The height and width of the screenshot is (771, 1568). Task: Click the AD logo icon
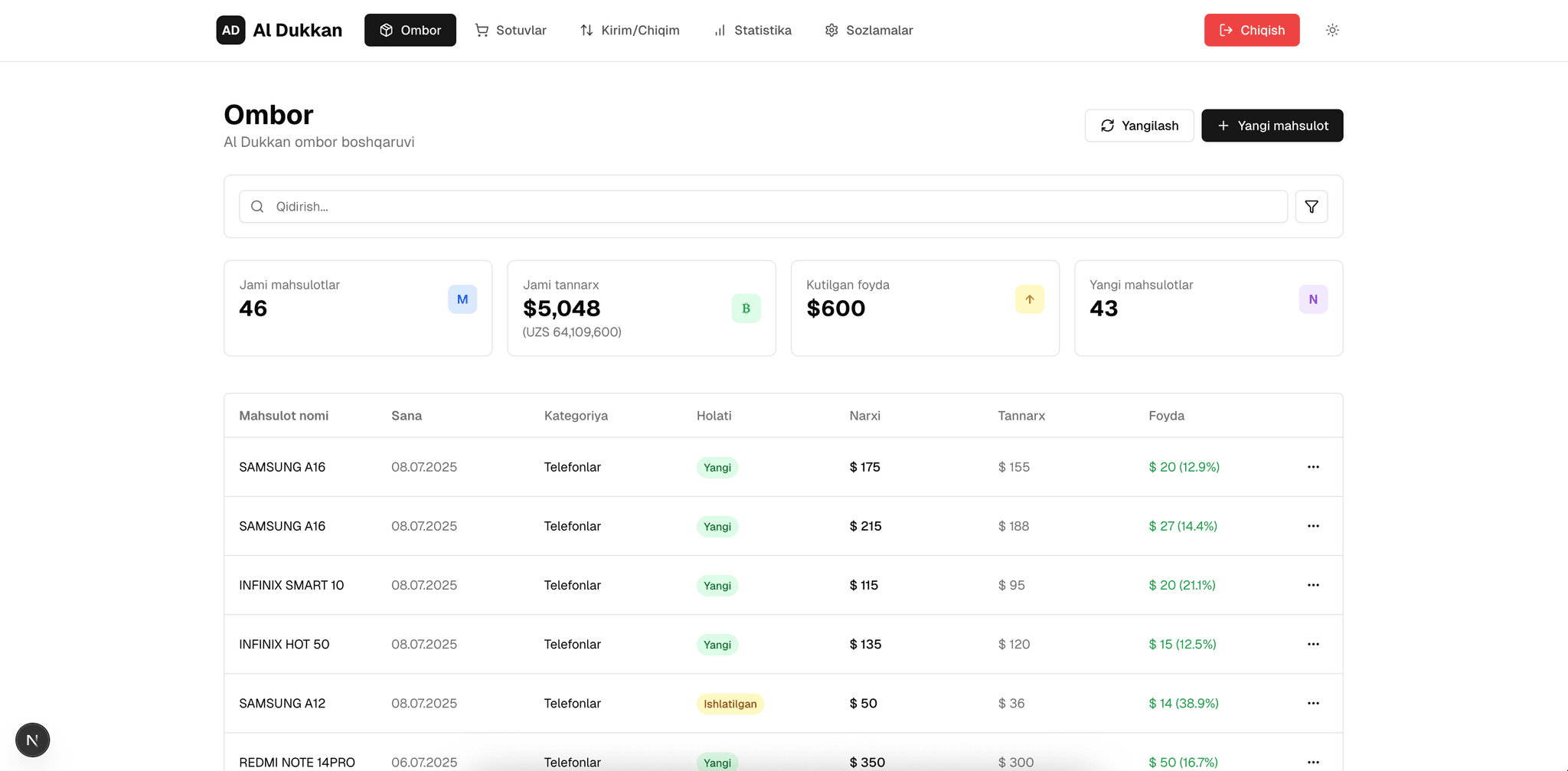(x=230, y=31)
